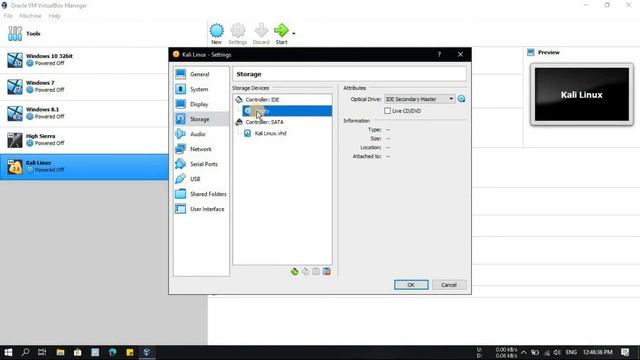Open Microsoft Store from taskbar
Screen dimensions: 640x360
tap(78, 352)
